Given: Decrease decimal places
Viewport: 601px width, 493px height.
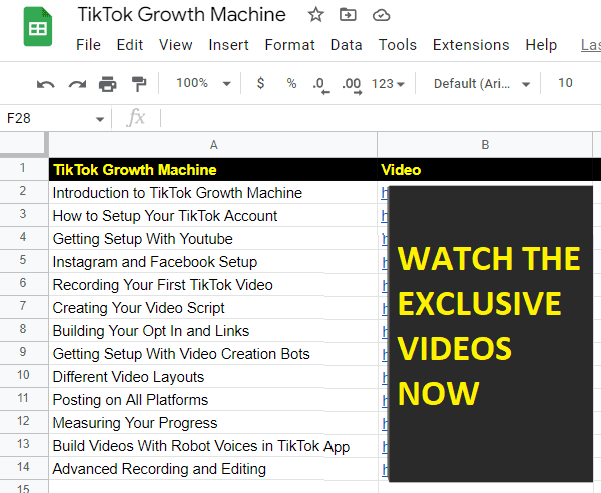Looking at the screenshot, I should tap(321, 85).
